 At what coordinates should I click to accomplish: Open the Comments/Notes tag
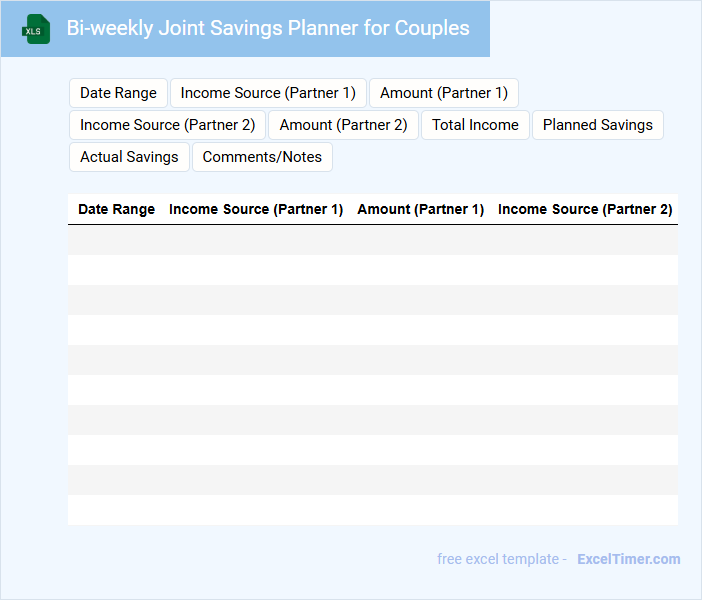[262, 157]
